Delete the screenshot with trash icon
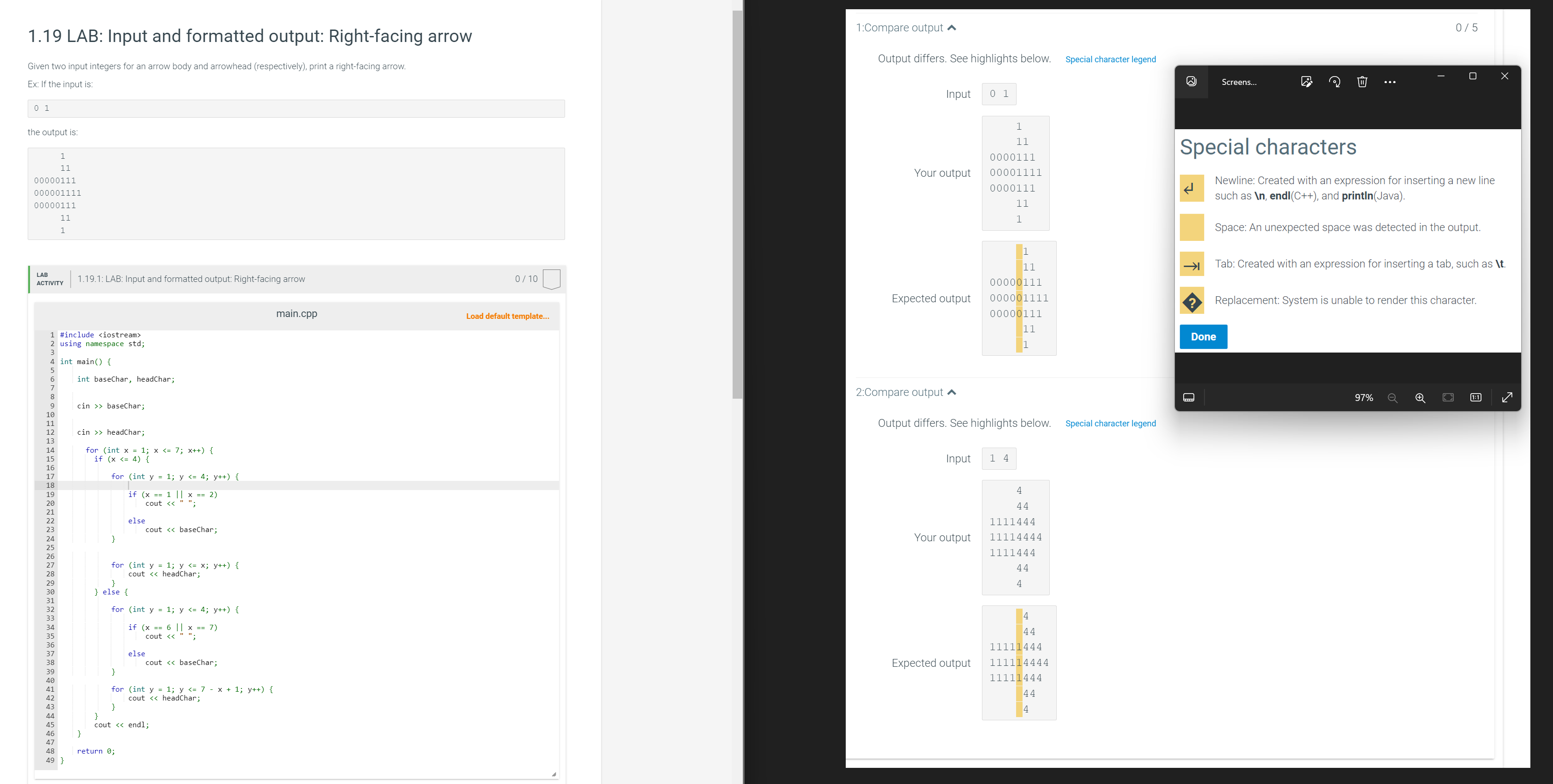Viewport: 1553px width, 784px height. [x=1362, y=82]
